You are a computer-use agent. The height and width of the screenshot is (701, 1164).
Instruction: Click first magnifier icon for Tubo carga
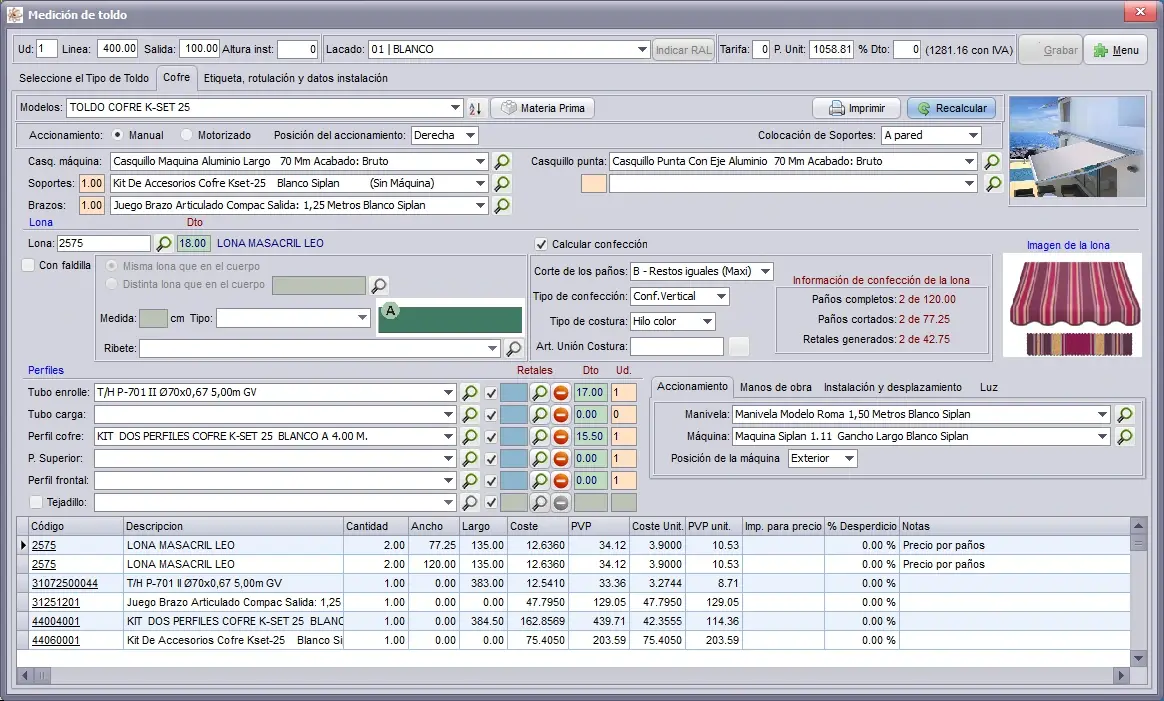470,415
